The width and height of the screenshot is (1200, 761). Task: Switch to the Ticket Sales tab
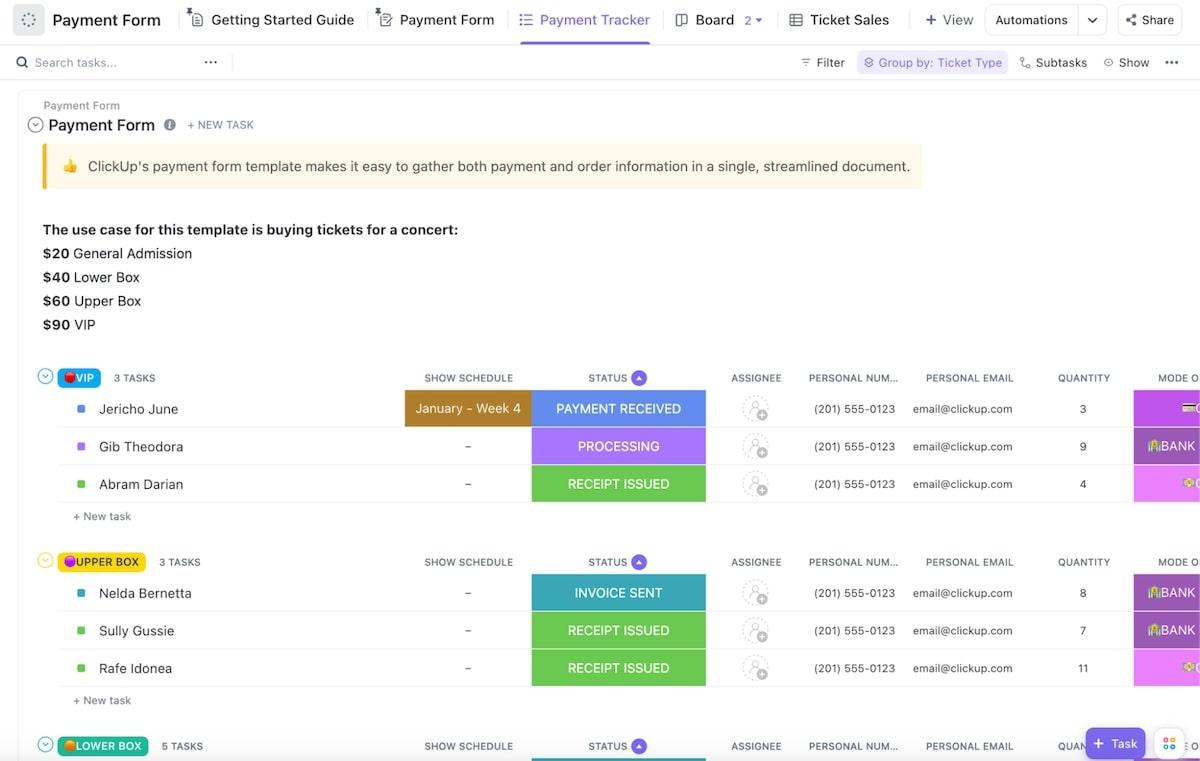click(838, 20)
